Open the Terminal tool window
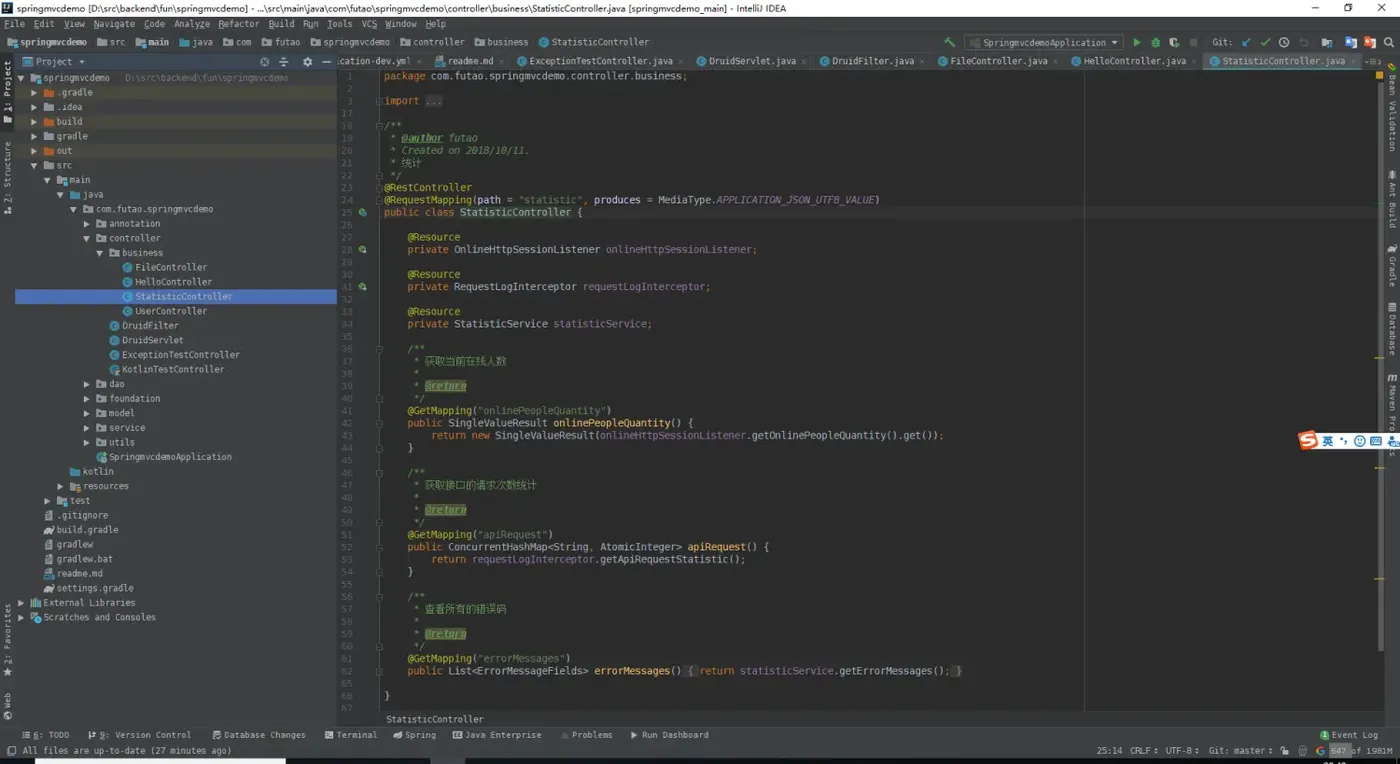This screenshot has height=764, width=1400. (x=350, y=735)
